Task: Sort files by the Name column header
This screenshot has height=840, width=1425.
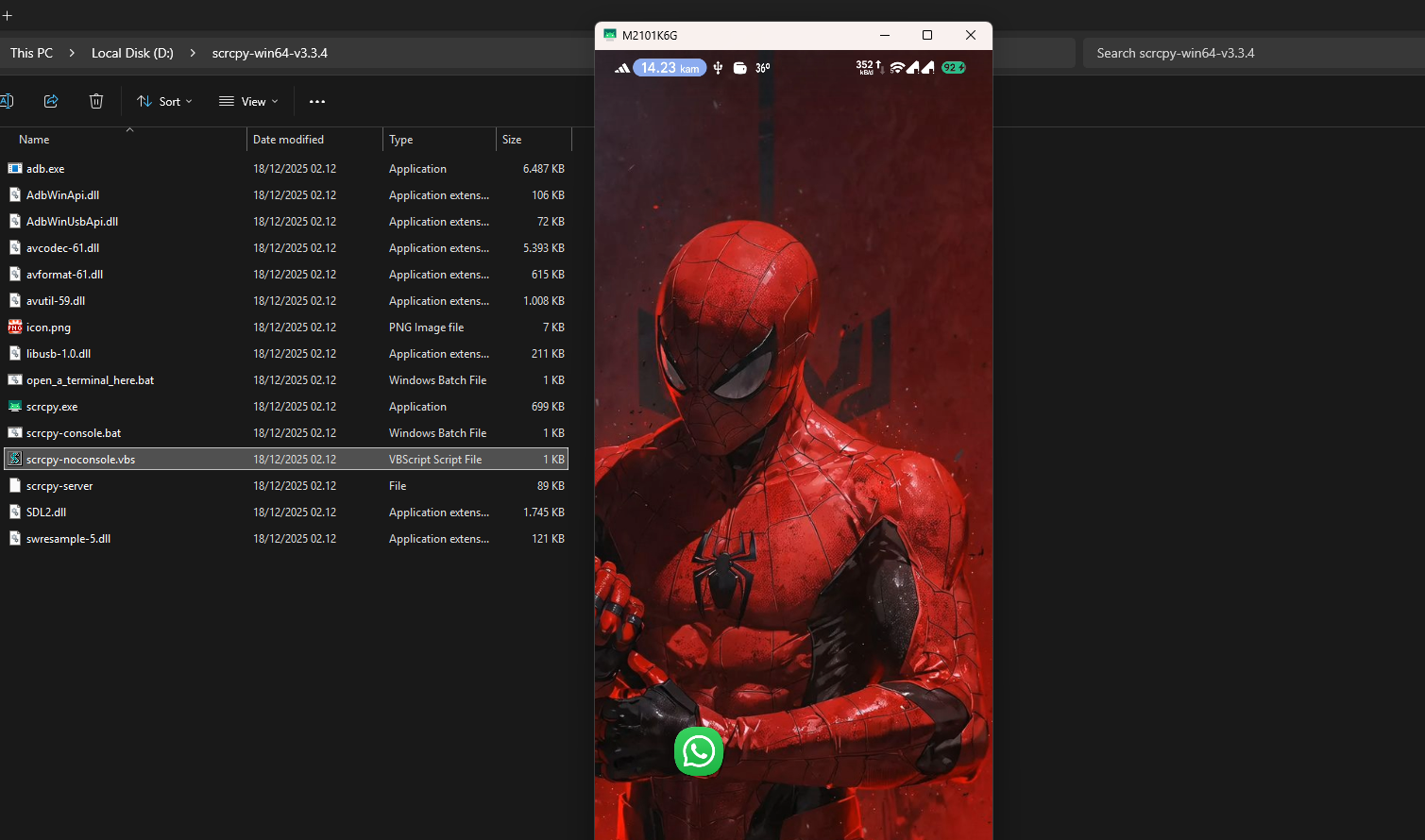Action: (x=34, y=140)
